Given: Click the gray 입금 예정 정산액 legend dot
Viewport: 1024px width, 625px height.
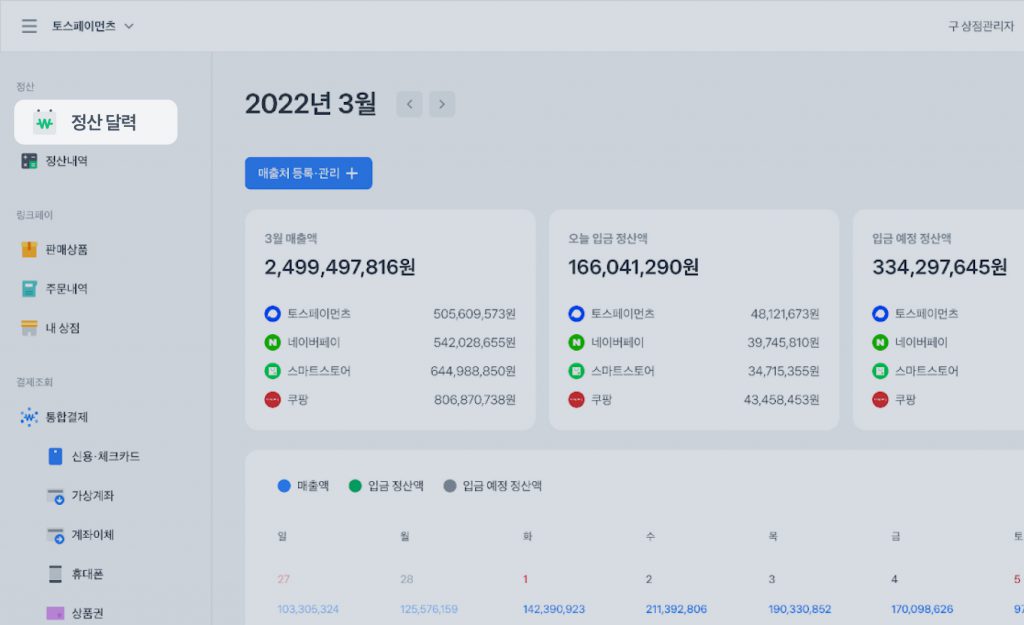Looking at the screenshot, I should [x=450, y=486].
